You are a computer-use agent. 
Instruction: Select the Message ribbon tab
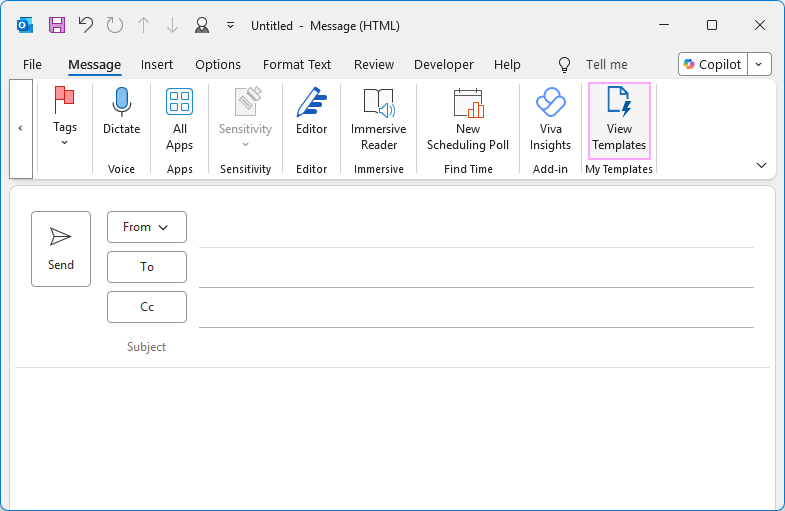pyautogui.click(x=95, y=65)
